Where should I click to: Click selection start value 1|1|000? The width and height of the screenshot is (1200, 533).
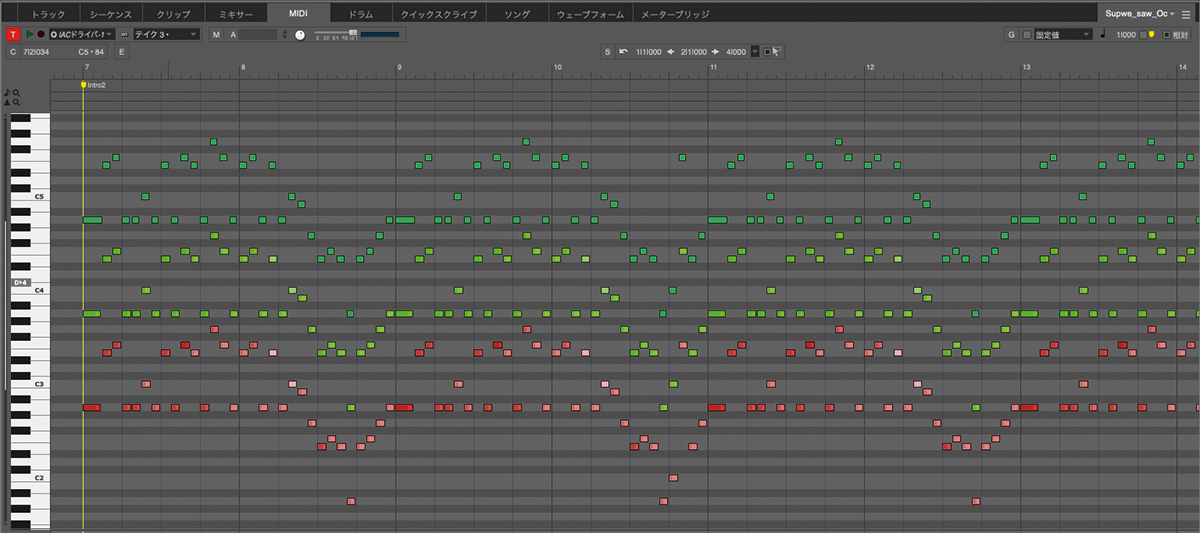649,52
